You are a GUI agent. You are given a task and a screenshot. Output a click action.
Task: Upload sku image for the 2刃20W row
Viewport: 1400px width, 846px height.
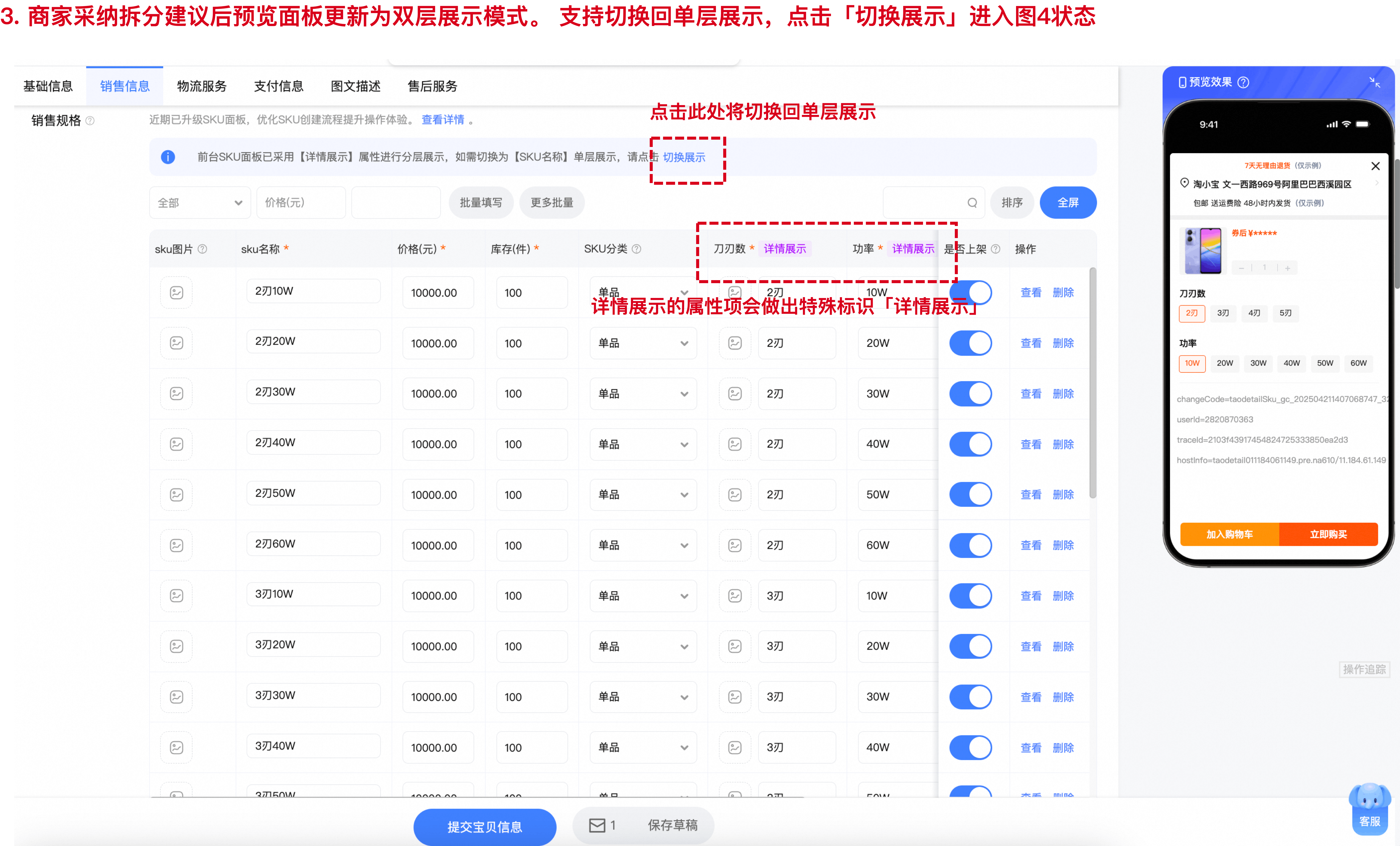click(177, 343)
